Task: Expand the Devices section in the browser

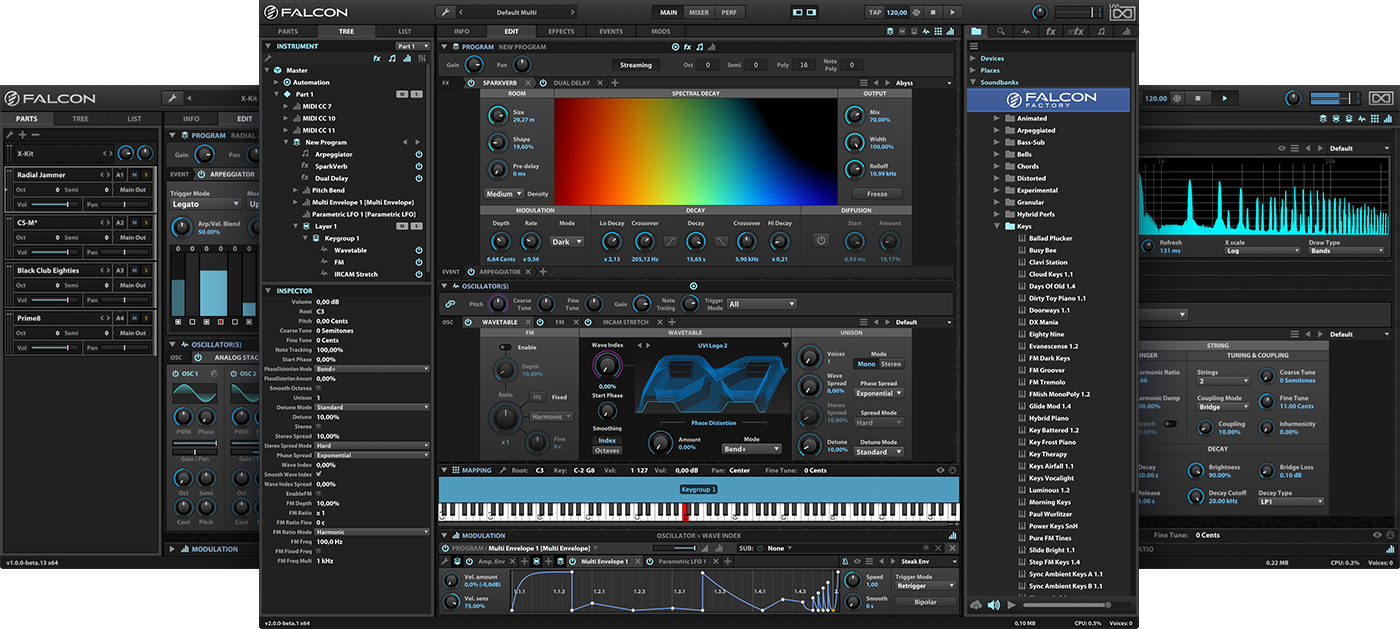Action: point(972,58)
